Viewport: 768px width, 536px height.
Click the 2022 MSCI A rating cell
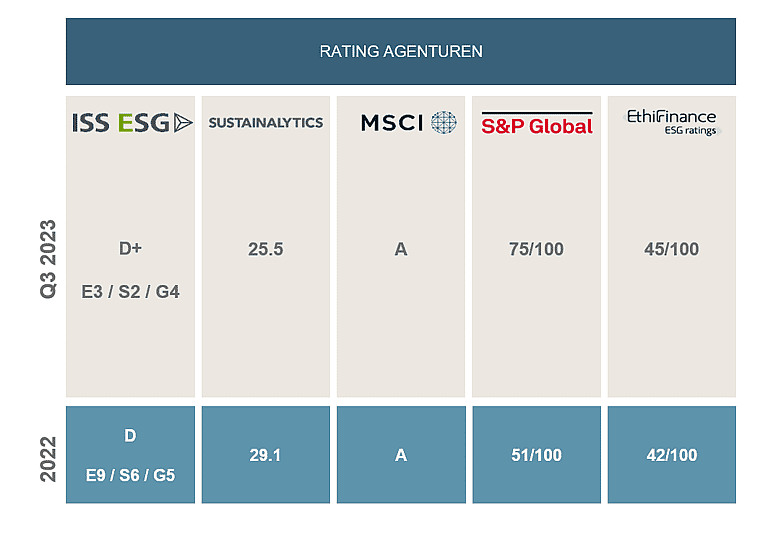pos(401,455)
